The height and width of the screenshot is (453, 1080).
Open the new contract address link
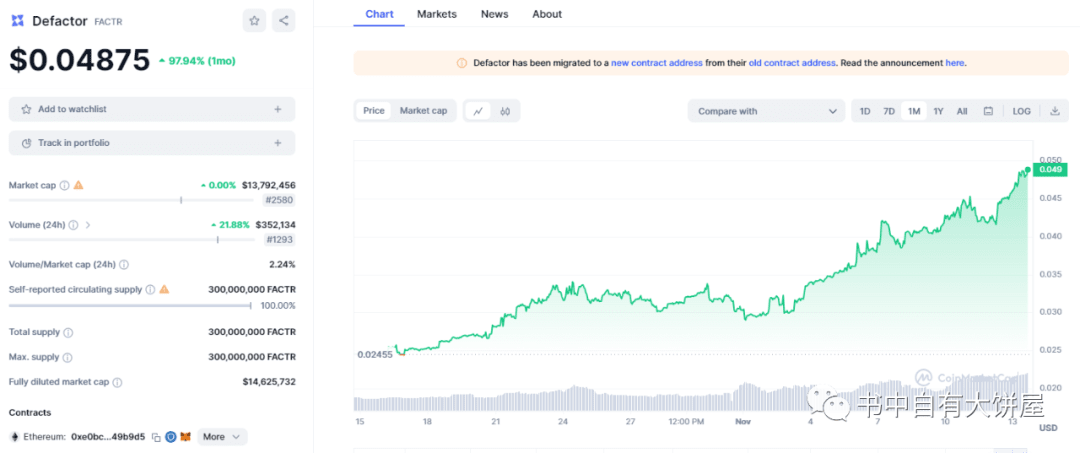click(656, 63)
